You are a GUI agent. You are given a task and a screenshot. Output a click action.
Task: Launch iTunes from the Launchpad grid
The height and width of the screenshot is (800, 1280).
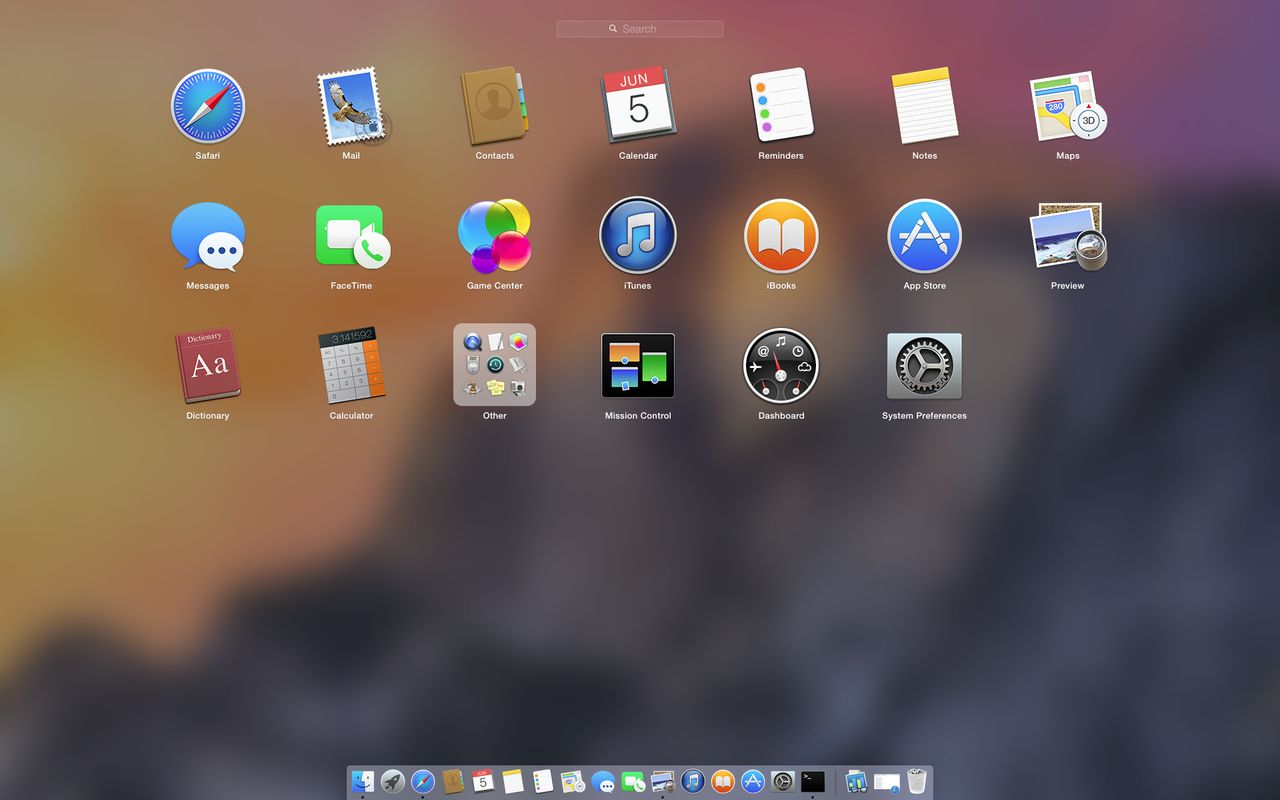coord(638,236)
